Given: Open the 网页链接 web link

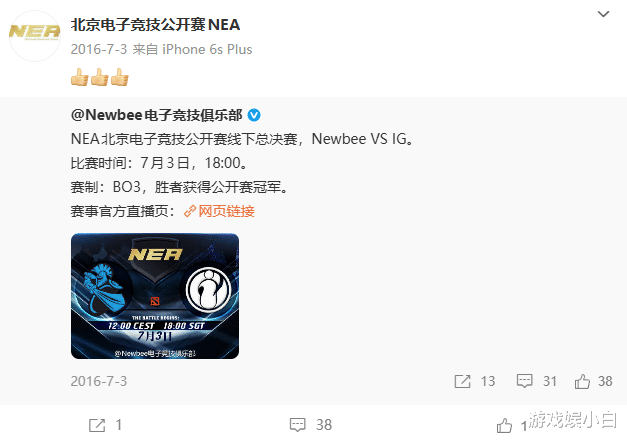Looking at the screenshot, I should 226,211.
